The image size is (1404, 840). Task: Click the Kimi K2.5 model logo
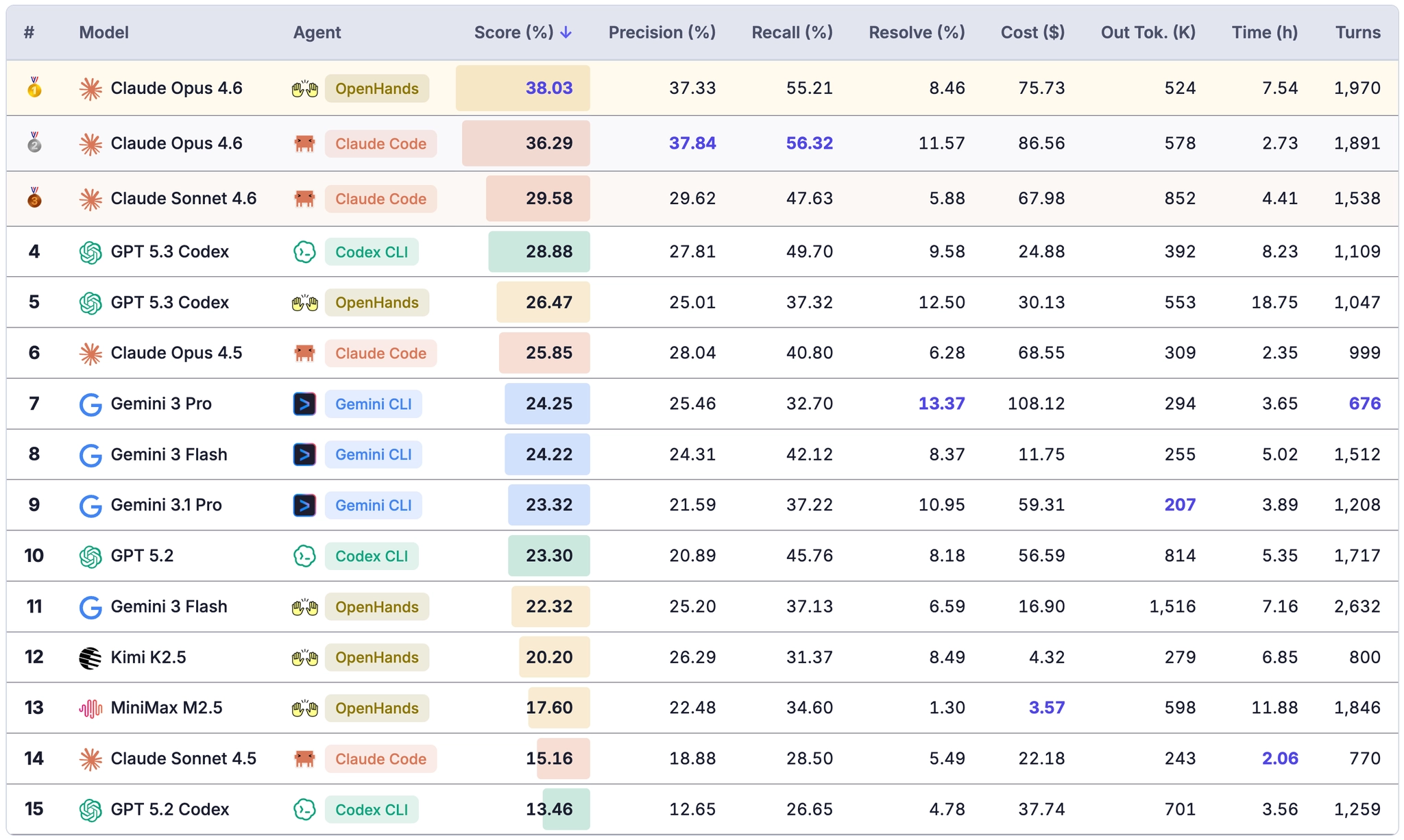(x=90, y=658)
